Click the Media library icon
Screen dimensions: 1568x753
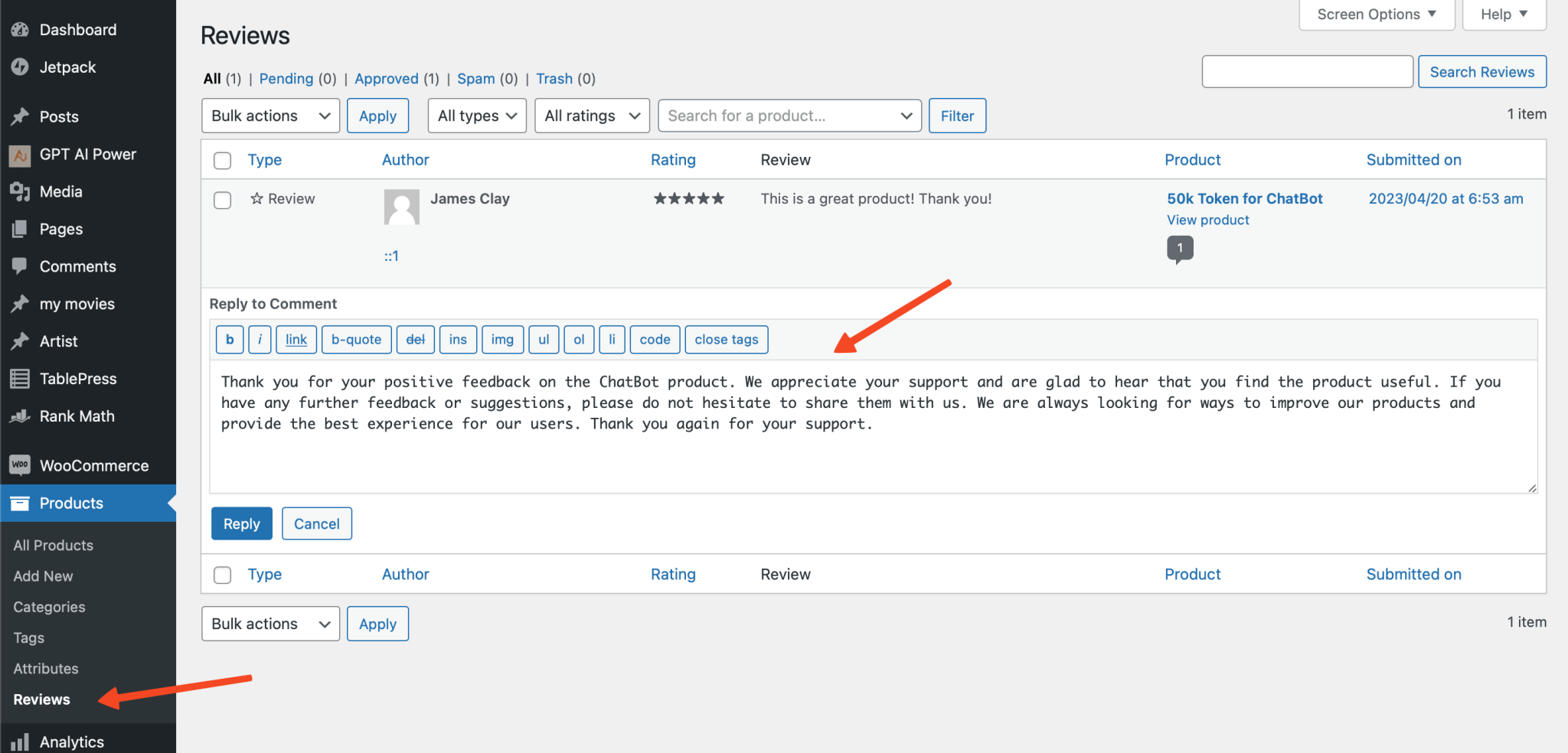[x=20, y=192]
